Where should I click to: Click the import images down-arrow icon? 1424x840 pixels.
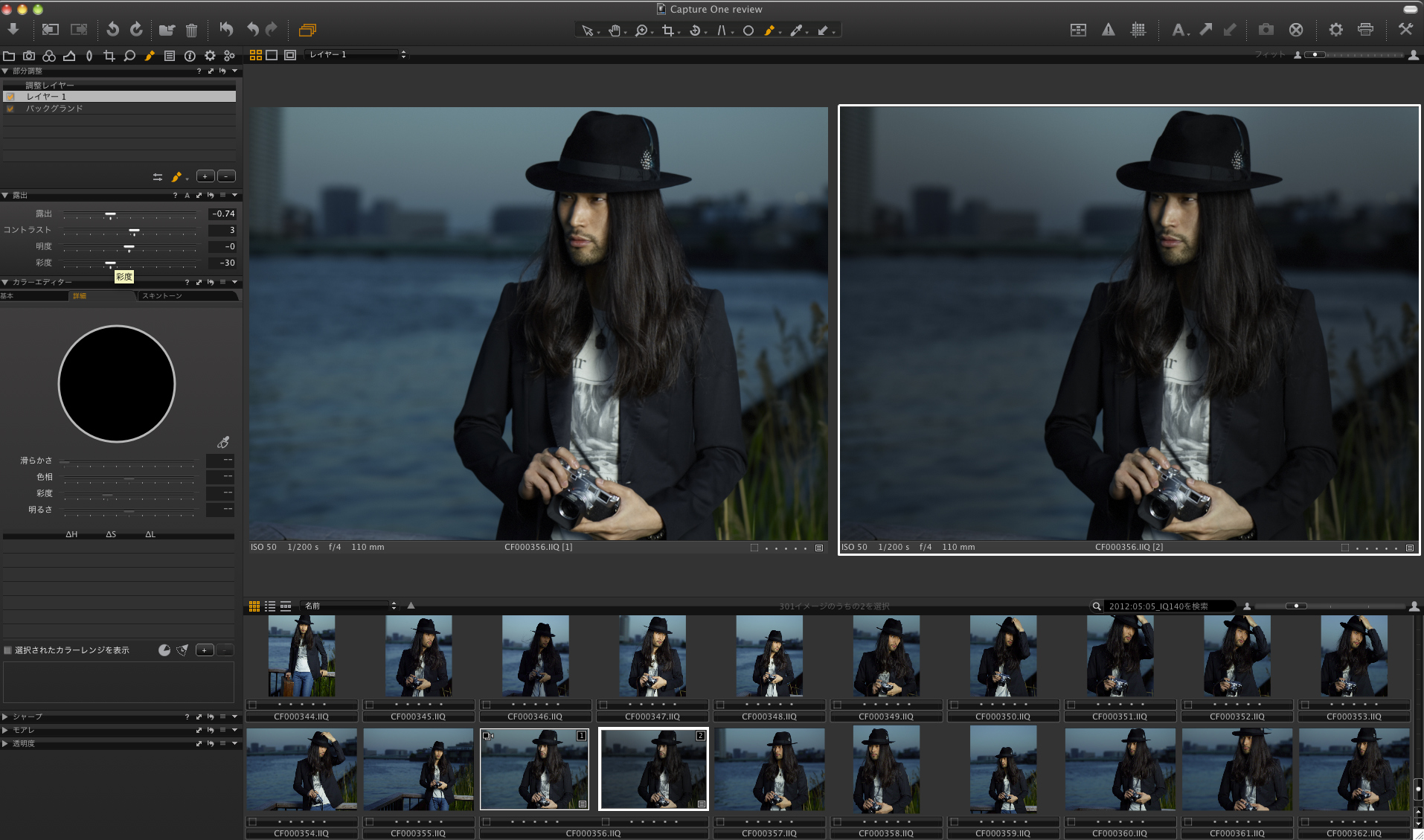(13, 30)
